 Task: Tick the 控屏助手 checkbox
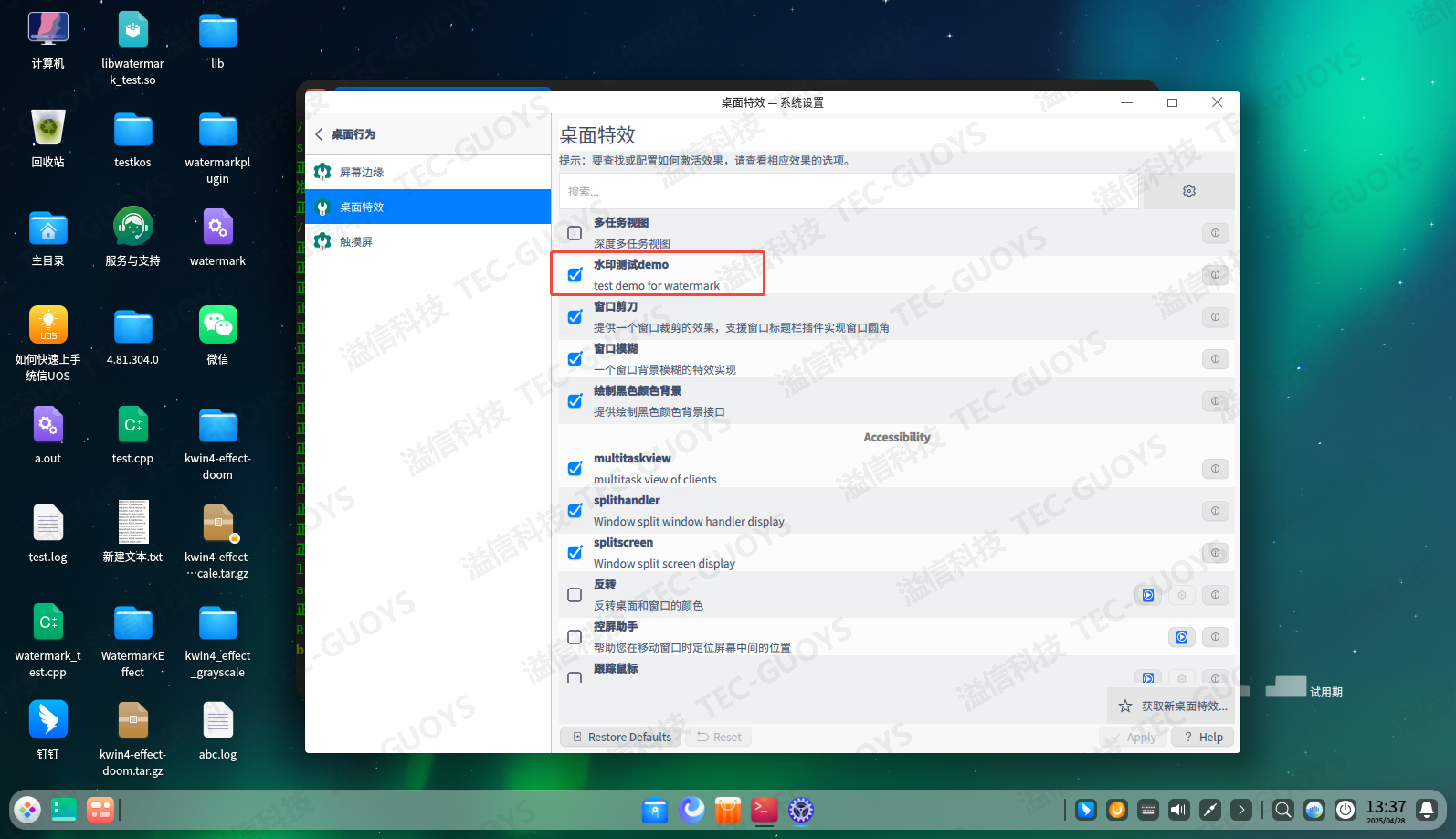575,637
